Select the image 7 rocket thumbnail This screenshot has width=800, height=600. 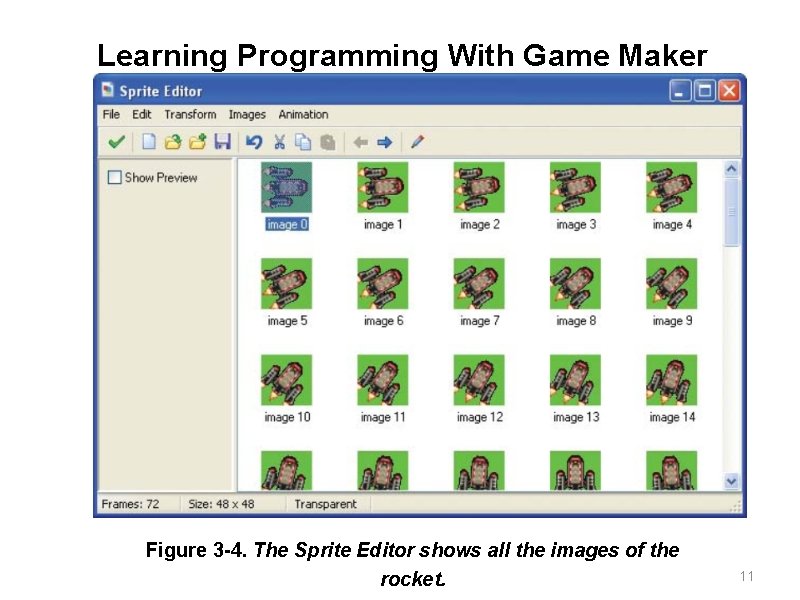coord(479,284)
